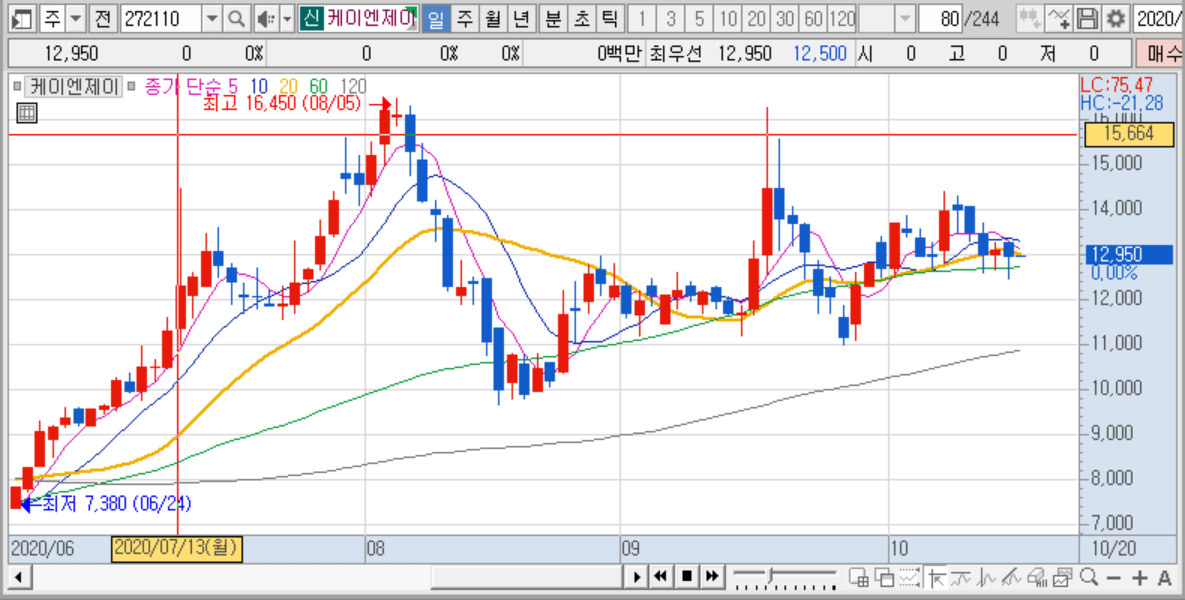Click the eraser tool icon

coord(1038,578)
